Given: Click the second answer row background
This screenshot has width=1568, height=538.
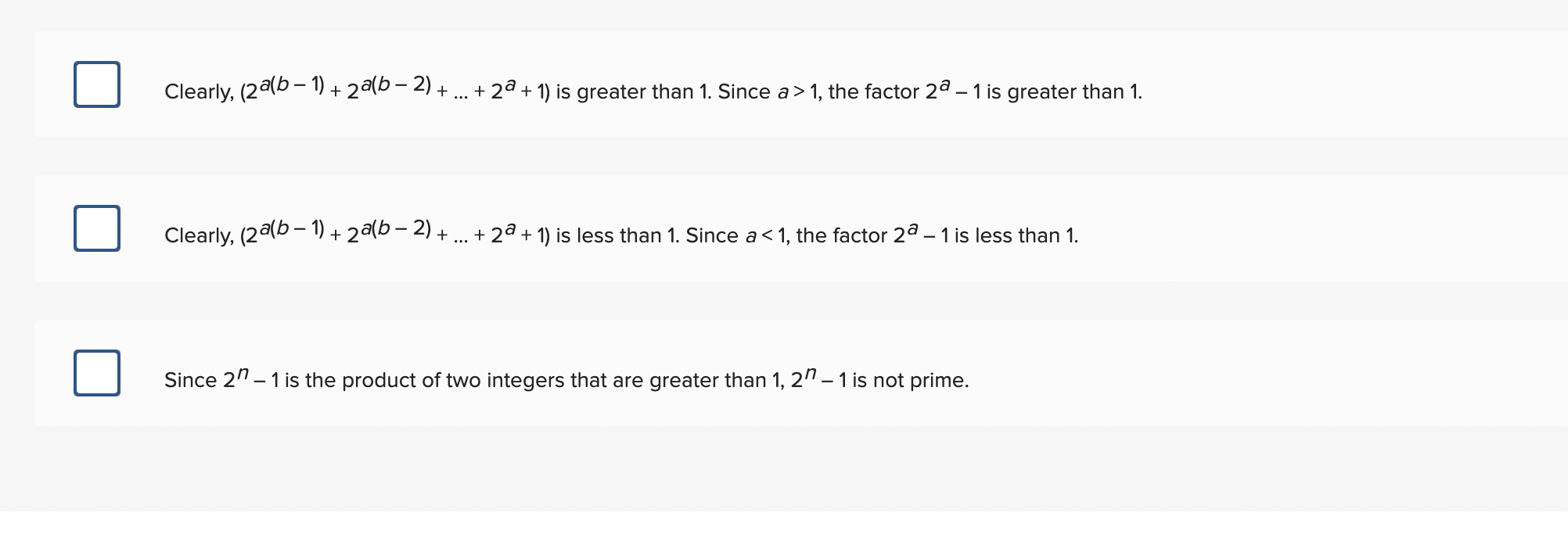Looking at the screenshot, I should (x=1330, y=226).
